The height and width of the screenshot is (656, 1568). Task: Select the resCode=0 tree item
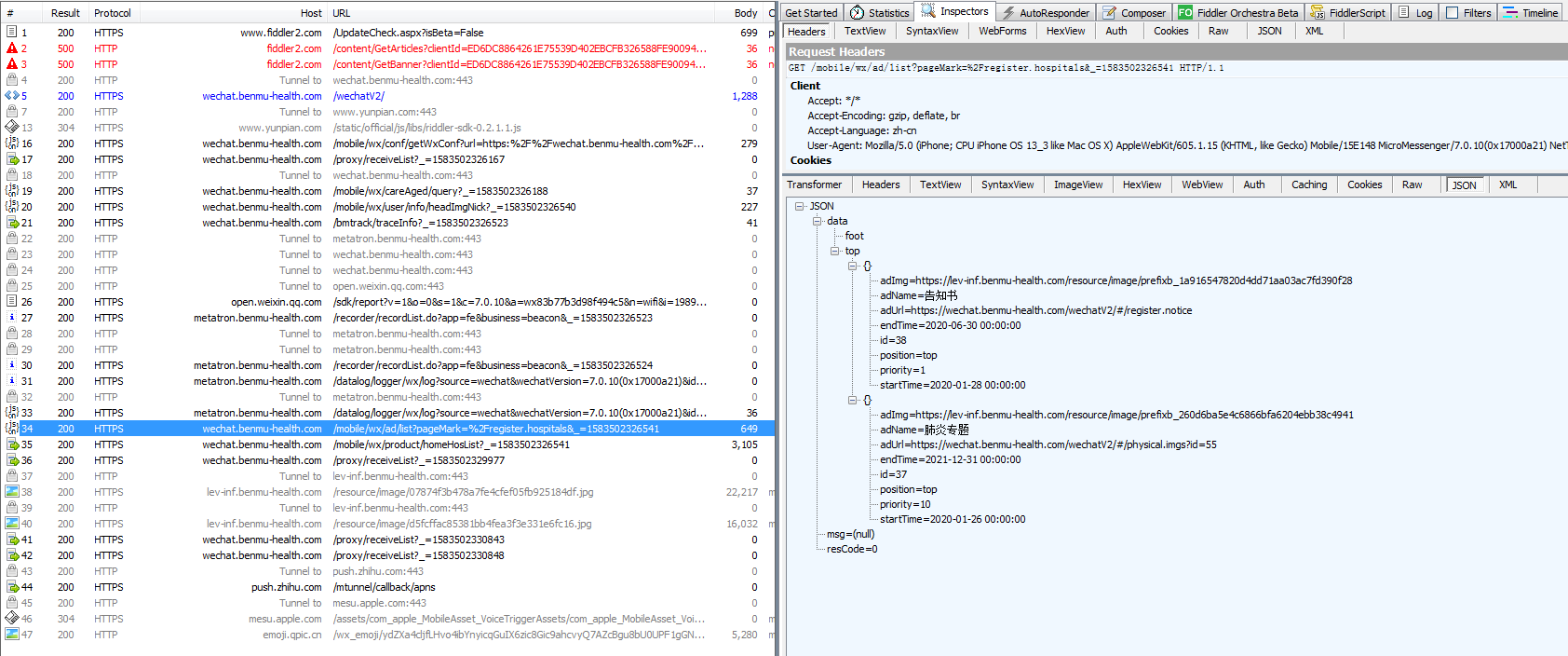tap(852, 549)
